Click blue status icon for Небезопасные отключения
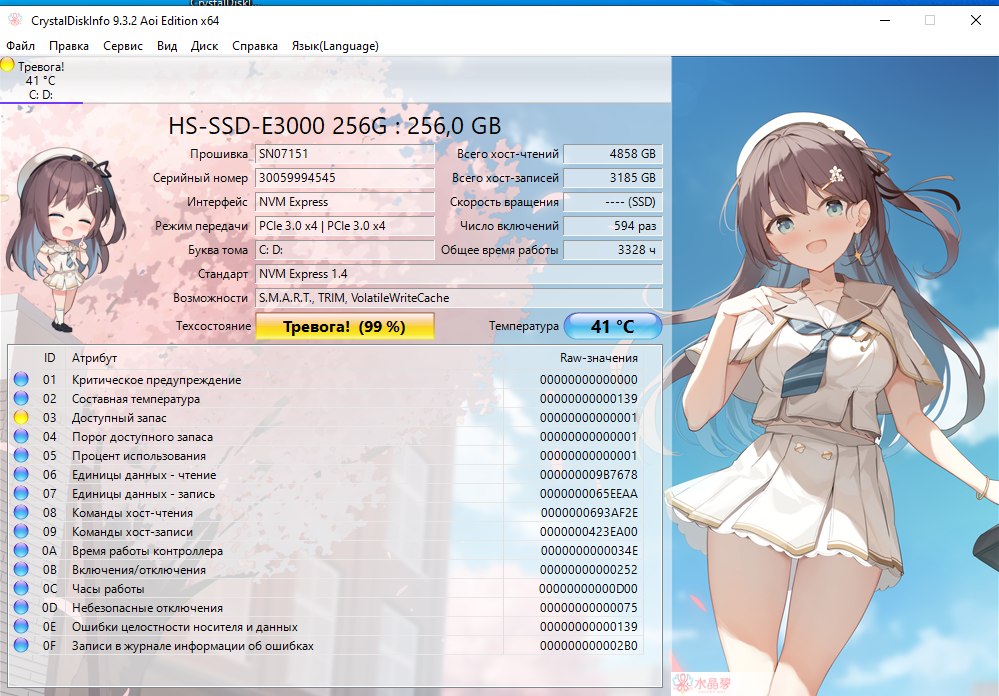 click(21, 607)
